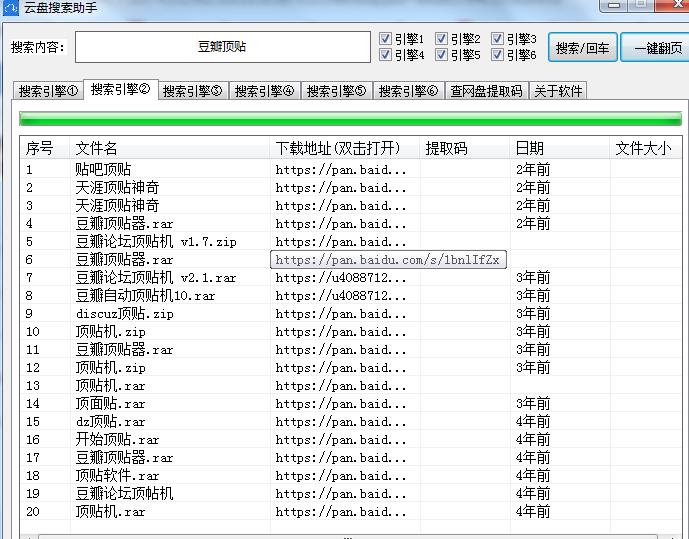The width and height of the screenshot is (689, 539).
Task: Click the 一键翻页 button
Action: click(x=655, y=47)
